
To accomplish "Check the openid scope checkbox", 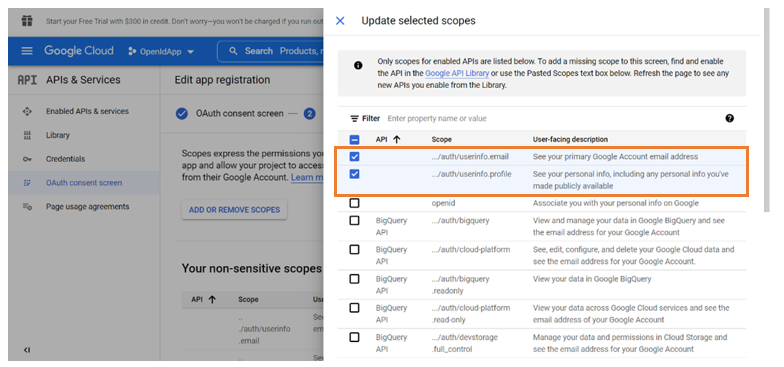I will click(354, 203).
